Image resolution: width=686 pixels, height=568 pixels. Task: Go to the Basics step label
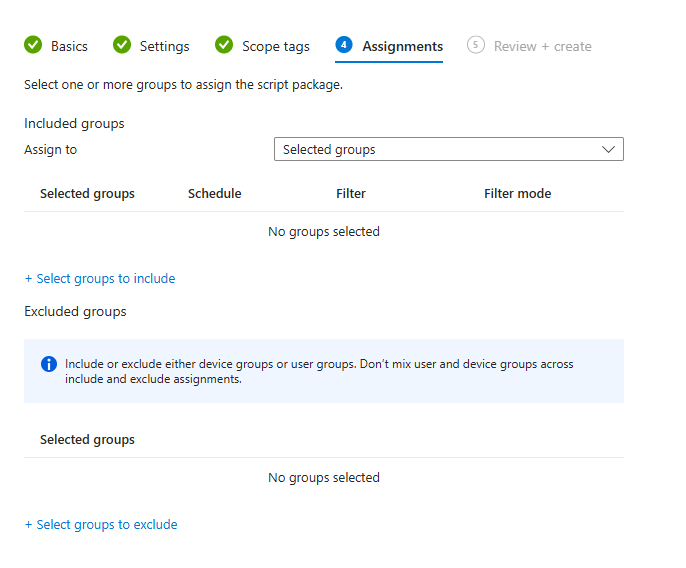[x=69, y=46]
